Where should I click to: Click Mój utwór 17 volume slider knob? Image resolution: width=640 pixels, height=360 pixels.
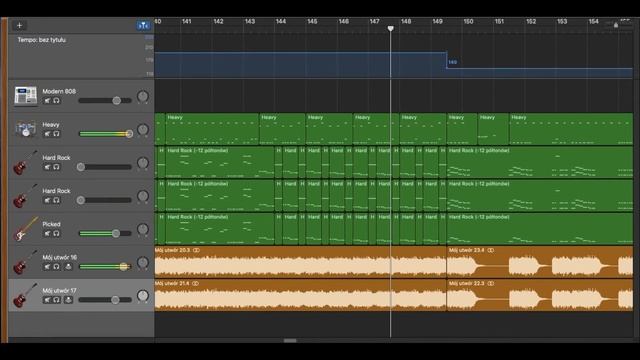click(116, 300)
